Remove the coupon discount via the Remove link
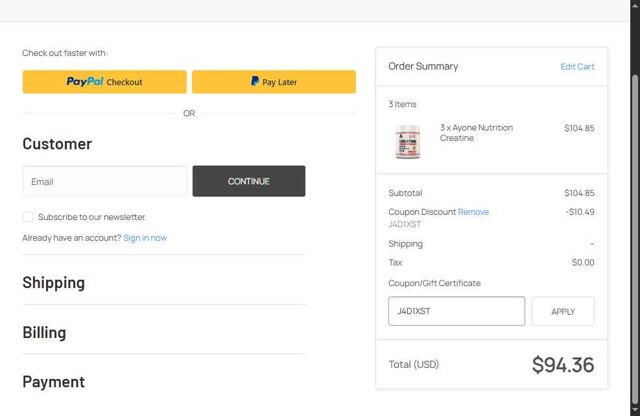 point(473,212)
